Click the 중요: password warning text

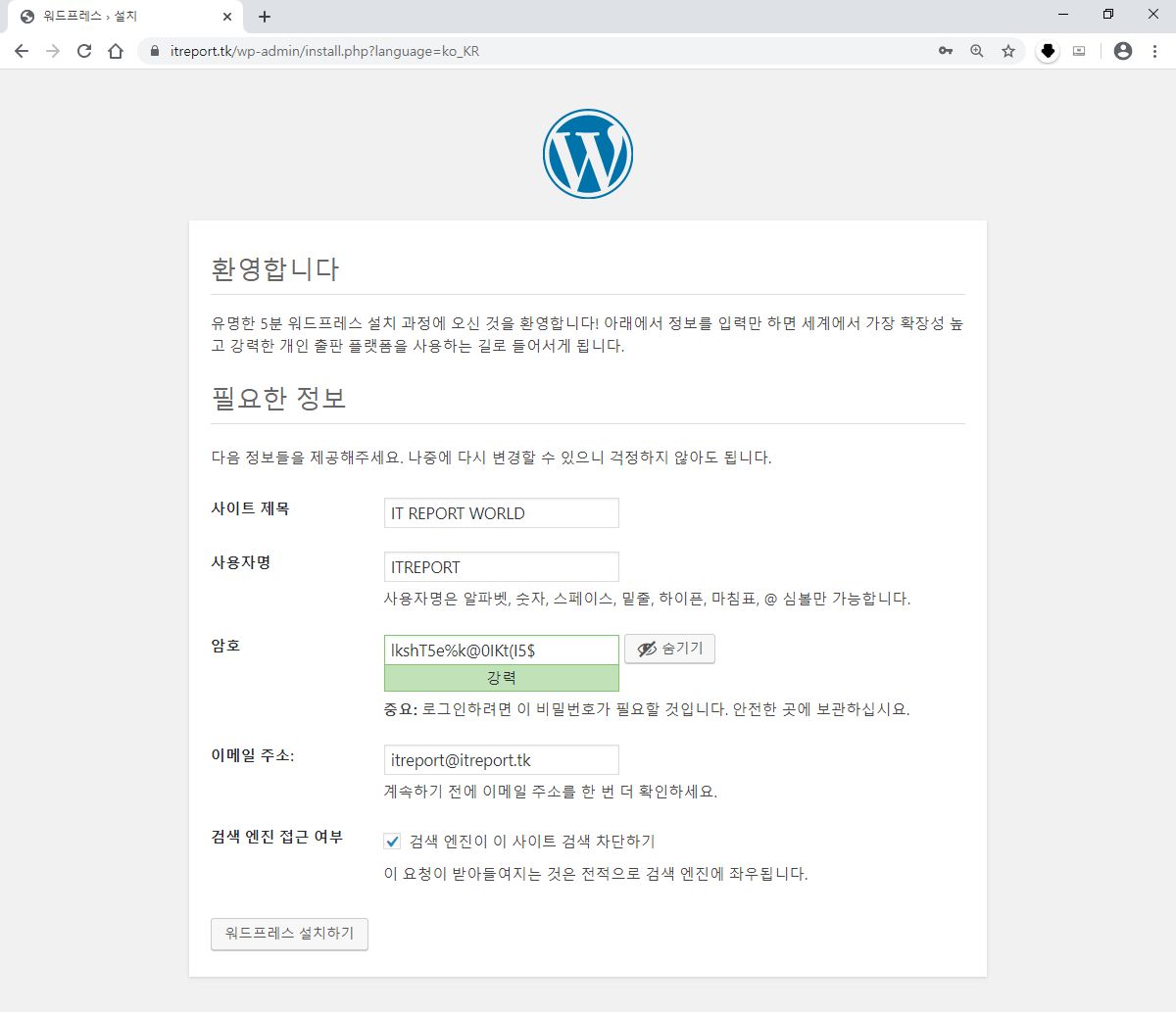click(647, 708)
